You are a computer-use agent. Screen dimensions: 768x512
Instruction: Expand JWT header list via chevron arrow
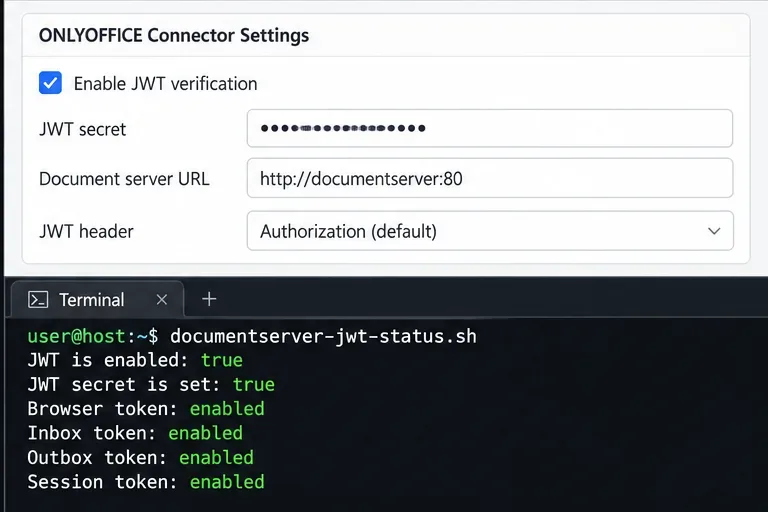(x=714, y=231)
